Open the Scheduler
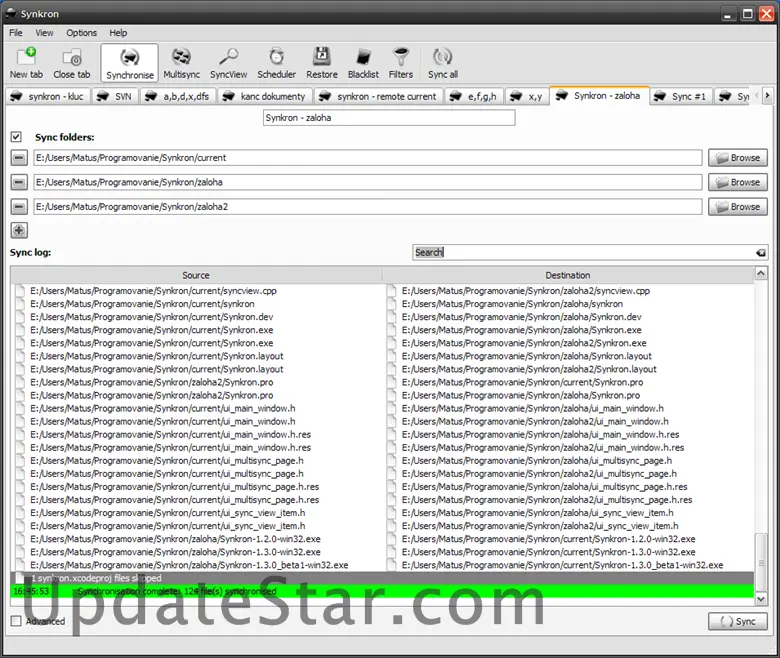This screenshot has width=780, height=658. (x=277, y=63)
